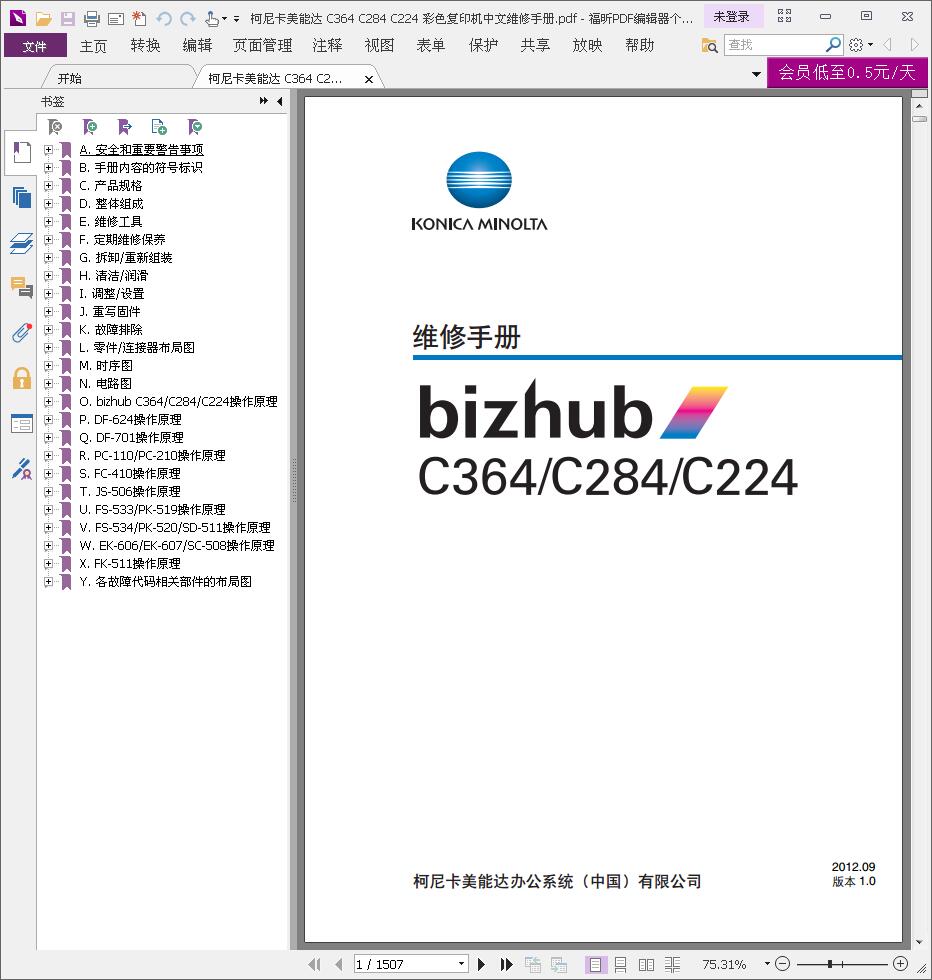Switch to the 主页 ribbon tab

click(x=94, y=46)
